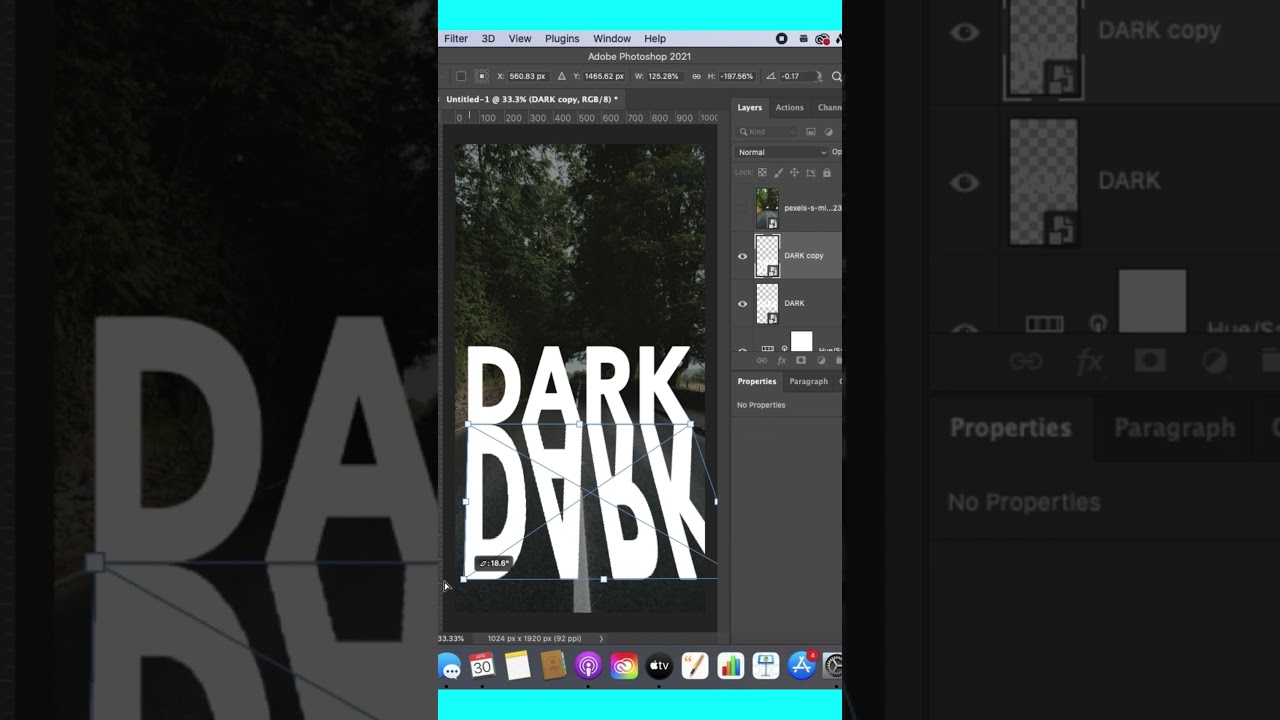Open the Plugins menu
1280x720 pixels.
point(562,39)
